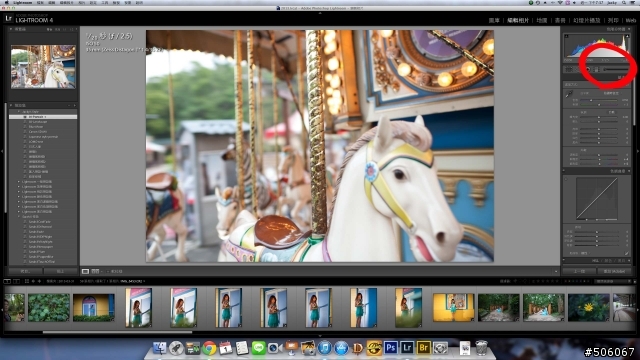Click the Auto tone button
Screen dimensions: 640x360
pyautogui.click(x=611, y=112)
